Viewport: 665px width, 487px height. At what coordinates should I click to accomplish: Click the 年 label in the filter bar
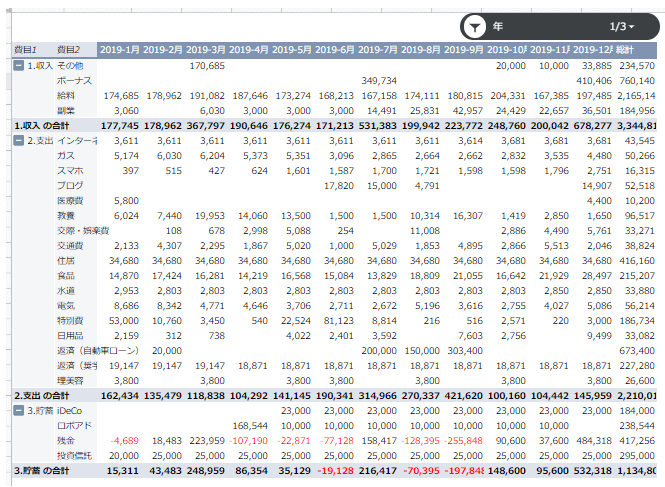coord(498,27)
